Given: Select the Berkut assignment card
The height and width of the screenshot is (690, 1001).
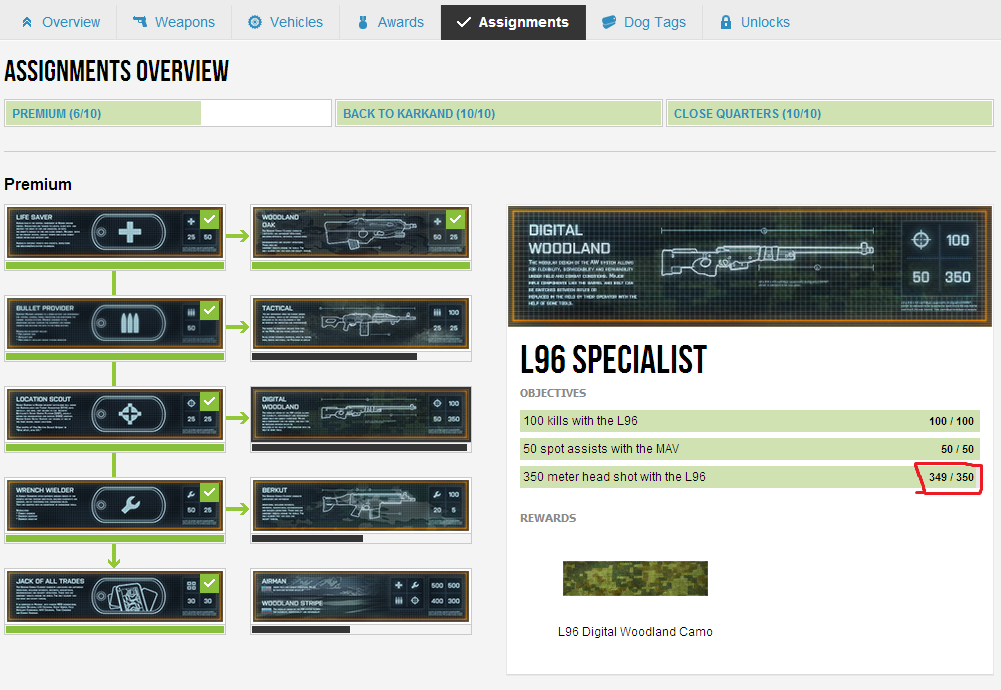Looking at the screenshot, I should tap(360, 506).
